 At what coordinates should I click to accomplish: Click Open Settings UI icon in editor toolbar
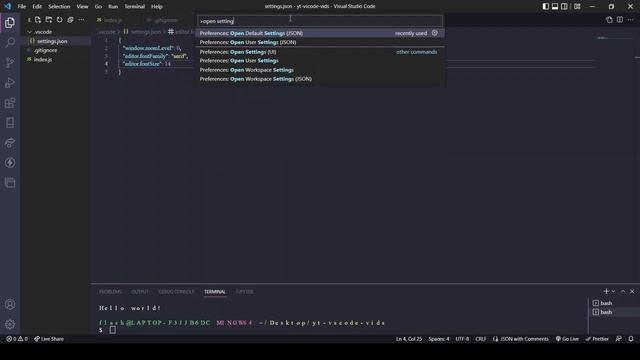pos(609,20)
